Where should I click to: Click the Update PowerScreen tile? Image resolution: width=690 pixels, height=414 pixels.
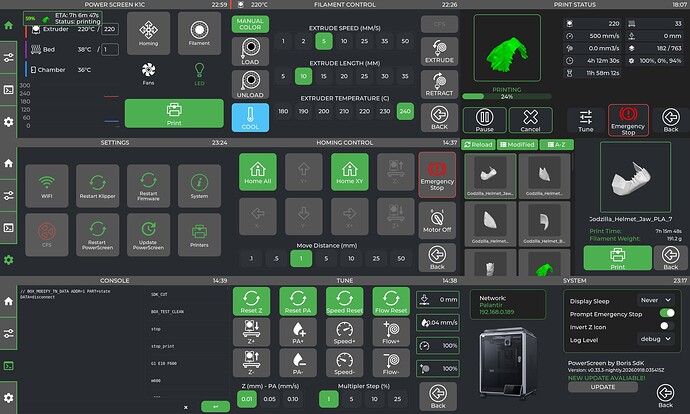(x=148, y=235)
